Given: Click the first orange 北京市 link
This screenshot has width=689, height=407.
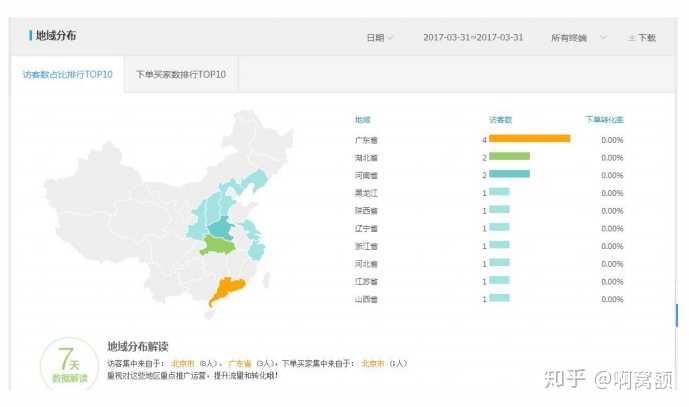Looking at the screenshot, I should coord(182,363).
